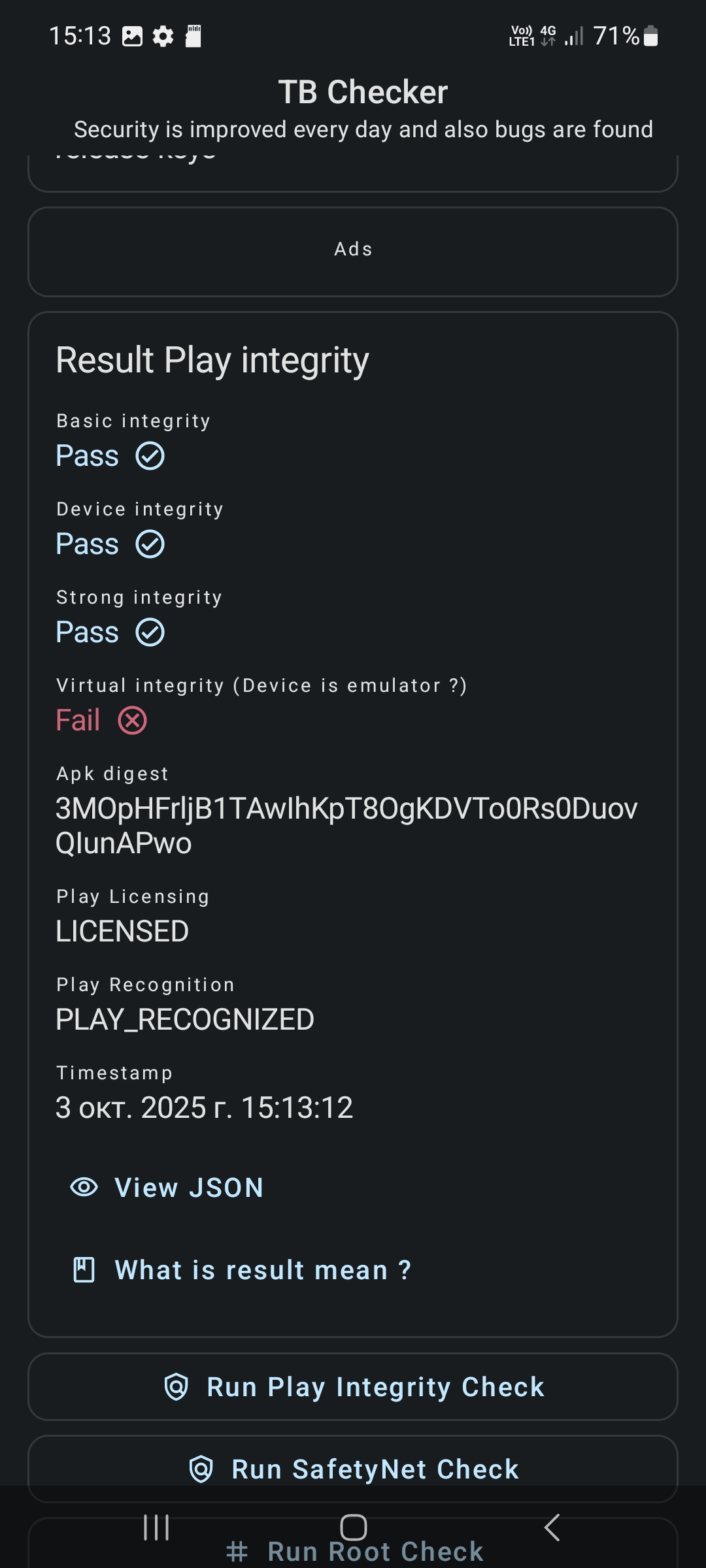Tap the Apk digest hash value

tap(346, 826)
